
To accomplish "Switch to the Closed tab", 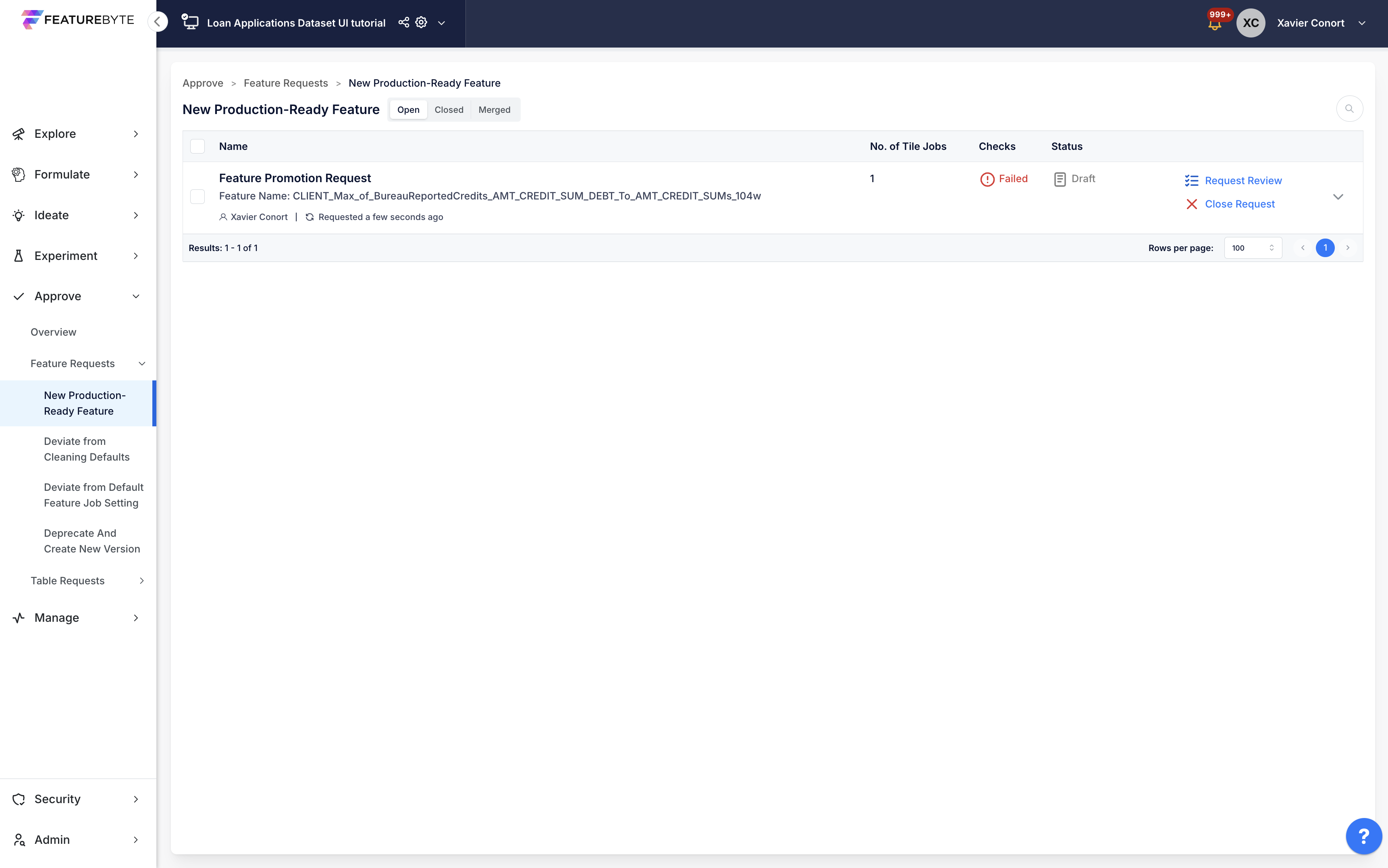I will [448, 110].
